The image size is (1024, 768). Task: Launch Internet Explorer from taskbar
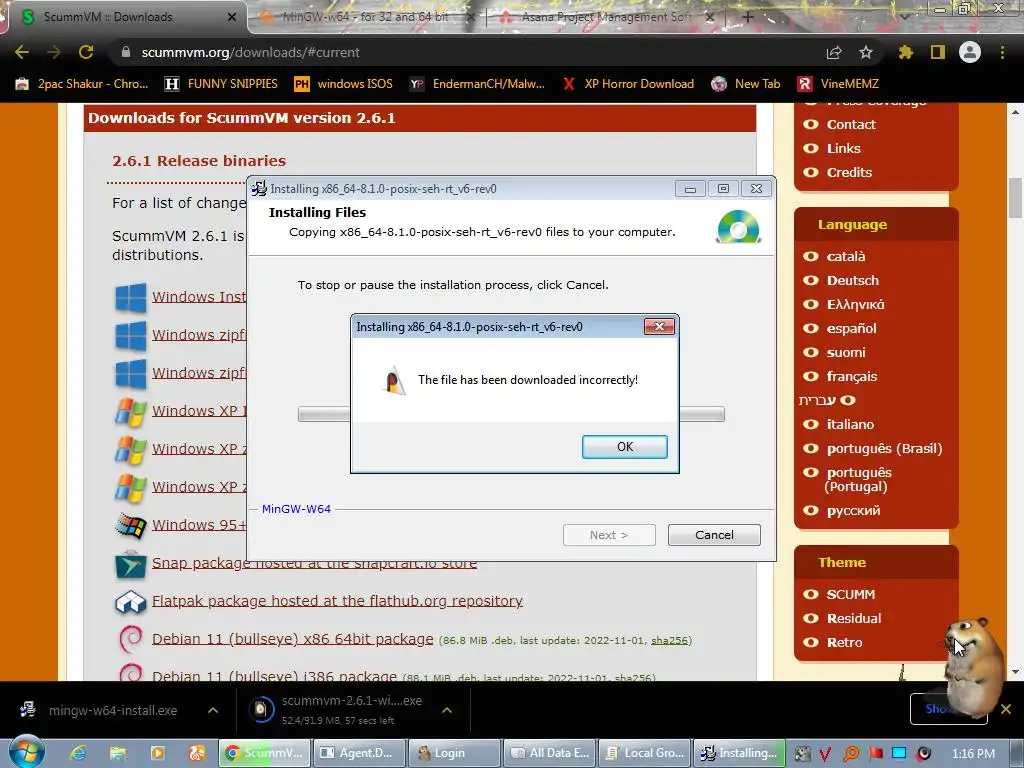tap(78, 754)
